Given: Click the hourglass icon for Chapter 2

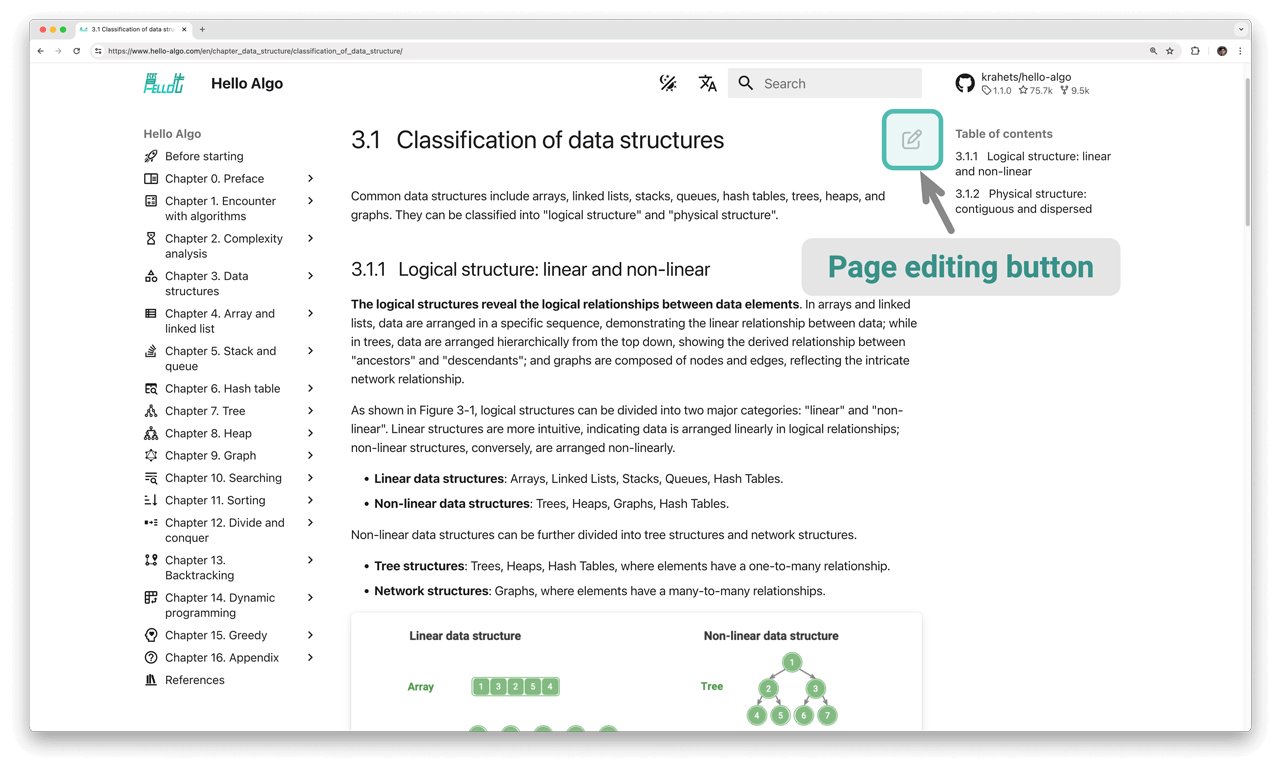Looking at the screenshot, I should point(150,238).
